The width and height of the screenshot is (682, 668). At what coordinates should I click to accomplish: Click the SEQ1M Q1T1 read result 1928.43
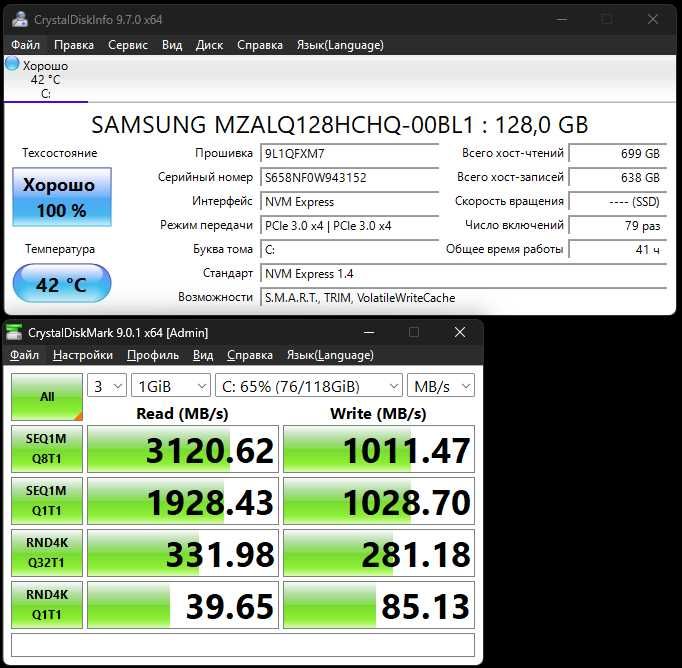coord(183,501)
